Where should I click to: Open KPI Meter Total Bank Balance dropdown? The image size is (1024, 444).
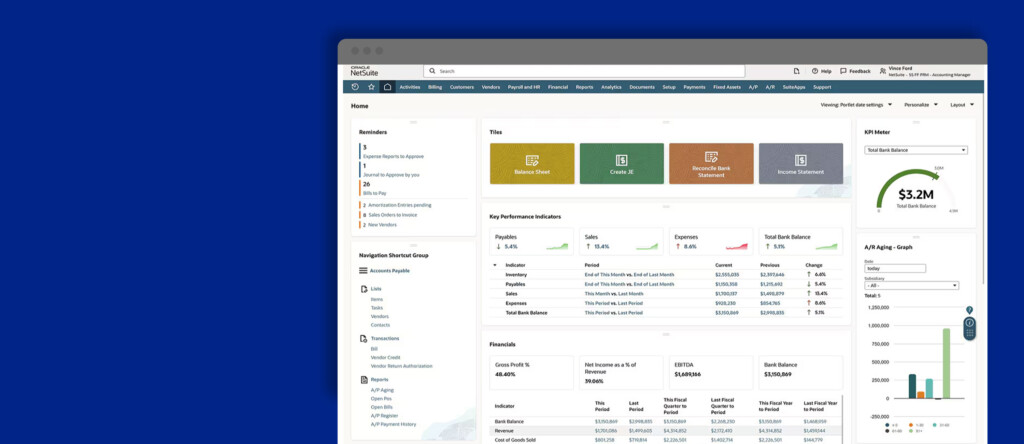(916, 150)
